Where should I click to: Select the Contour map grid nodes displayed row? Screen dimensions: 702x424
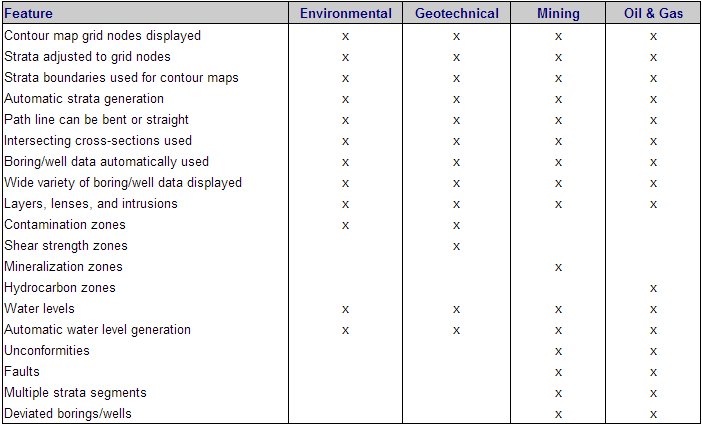351,35
